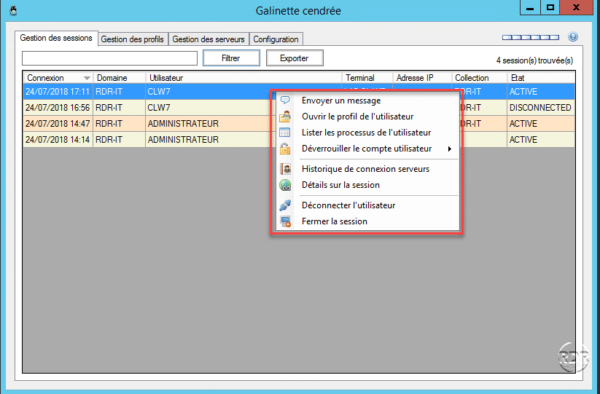600x394 pixels.
Task: Choose Déconnecter l'utilisateur menu entry
Action: 348,205
